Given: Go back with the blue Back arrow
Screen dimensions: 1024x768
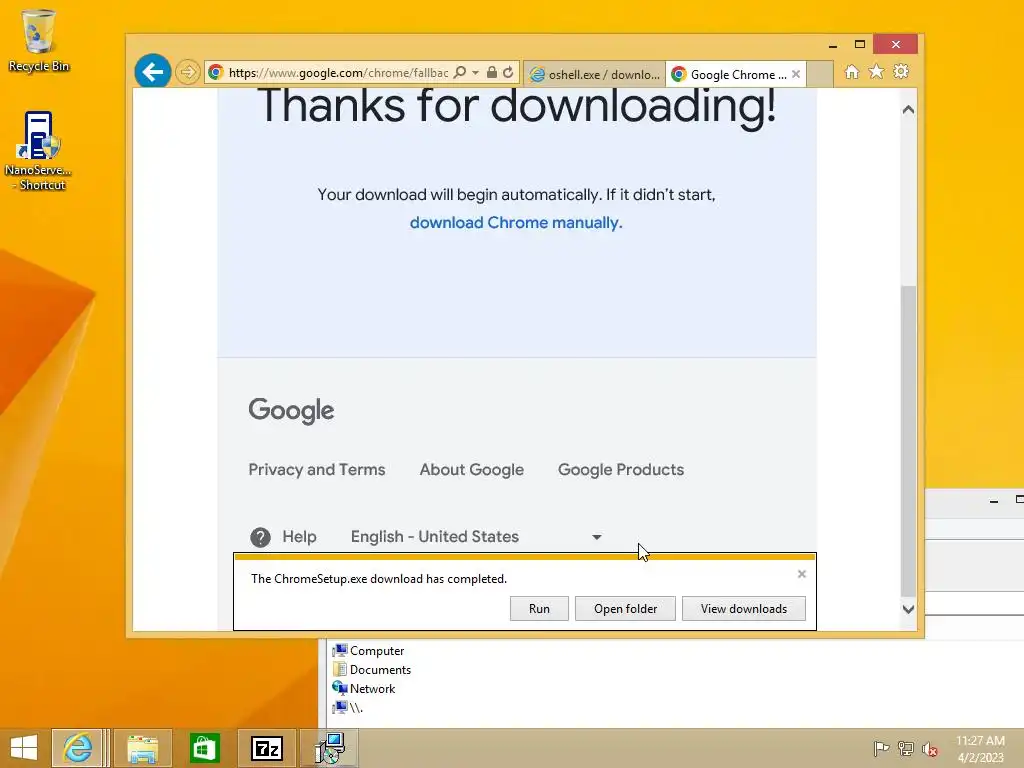Looking at the screenshot, I should tap(153, 72).
